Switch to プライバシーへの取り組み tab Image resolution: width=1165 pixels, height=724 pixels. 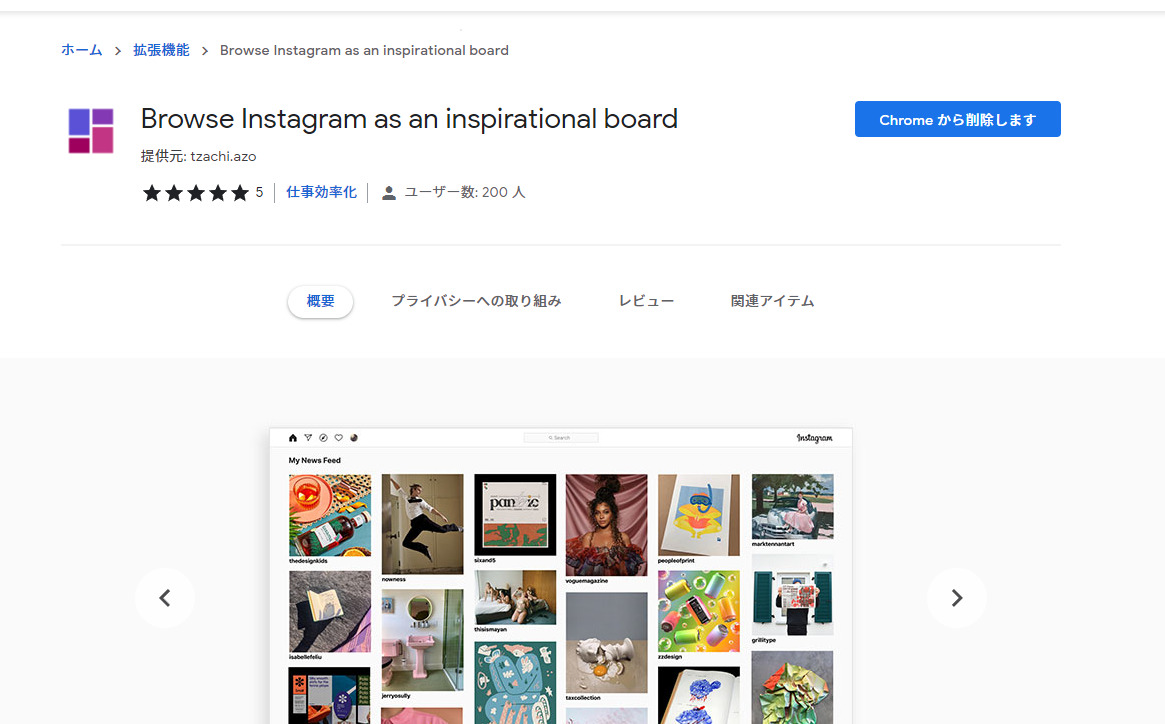[476, 301]
